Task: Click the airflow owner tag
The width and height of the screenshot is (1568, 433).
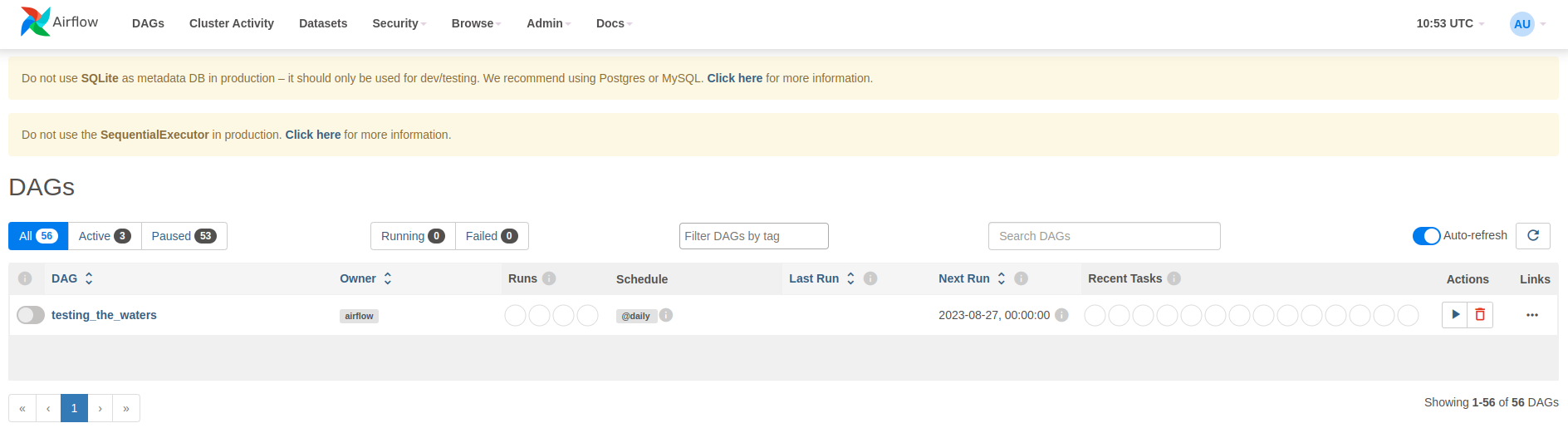Action: pyautogui.click(x=359, y=316)
